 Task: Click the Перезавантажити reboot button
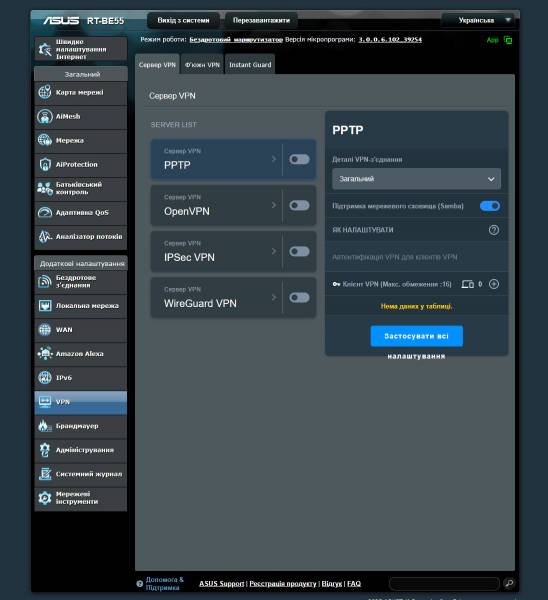coord(261,20)
